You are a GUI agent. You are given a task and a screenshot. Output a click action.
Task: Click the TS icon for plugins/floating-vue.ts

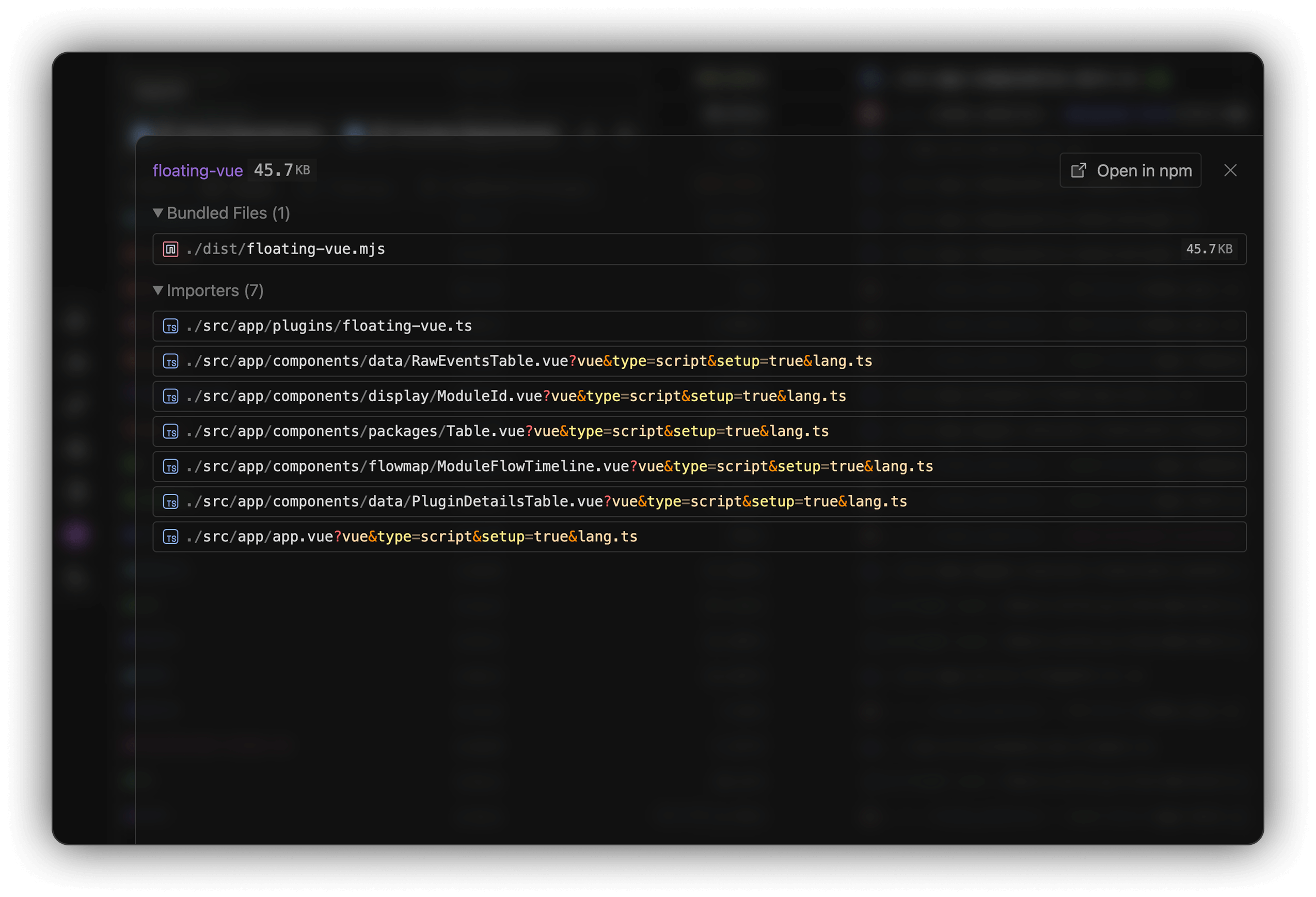[170, 326]
